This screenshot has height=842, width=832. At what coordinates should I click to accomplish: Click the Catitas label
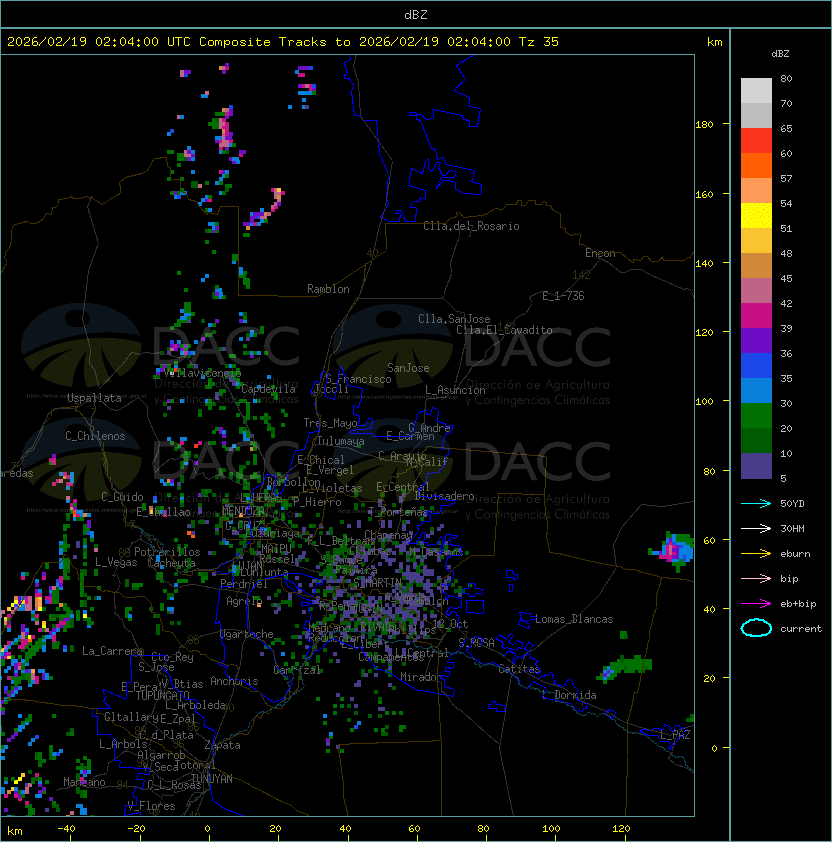click(x=519, y=669)
